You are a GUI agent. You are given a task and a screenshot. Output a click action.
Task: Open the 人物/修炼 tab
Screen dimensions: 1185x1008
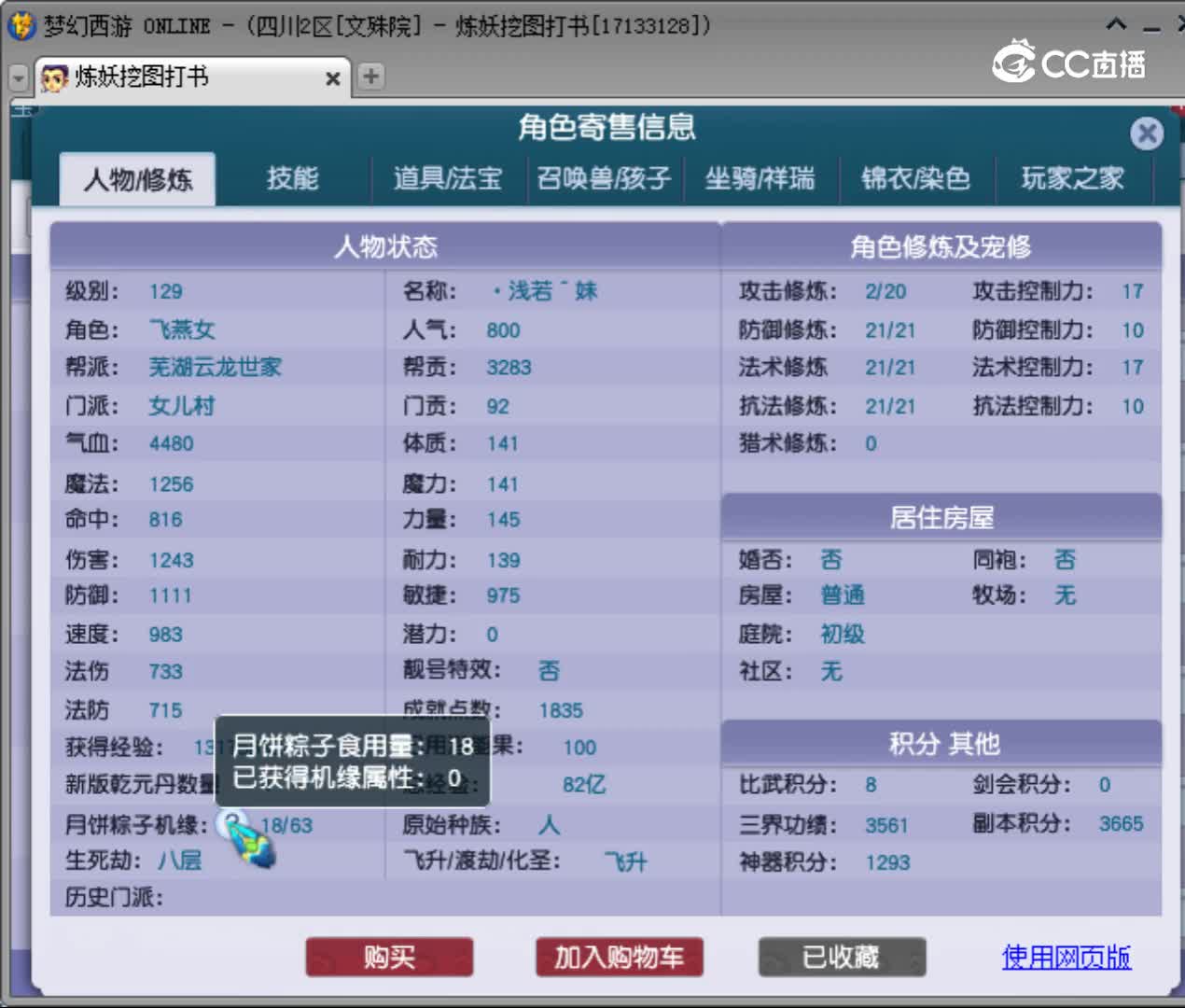138,178
